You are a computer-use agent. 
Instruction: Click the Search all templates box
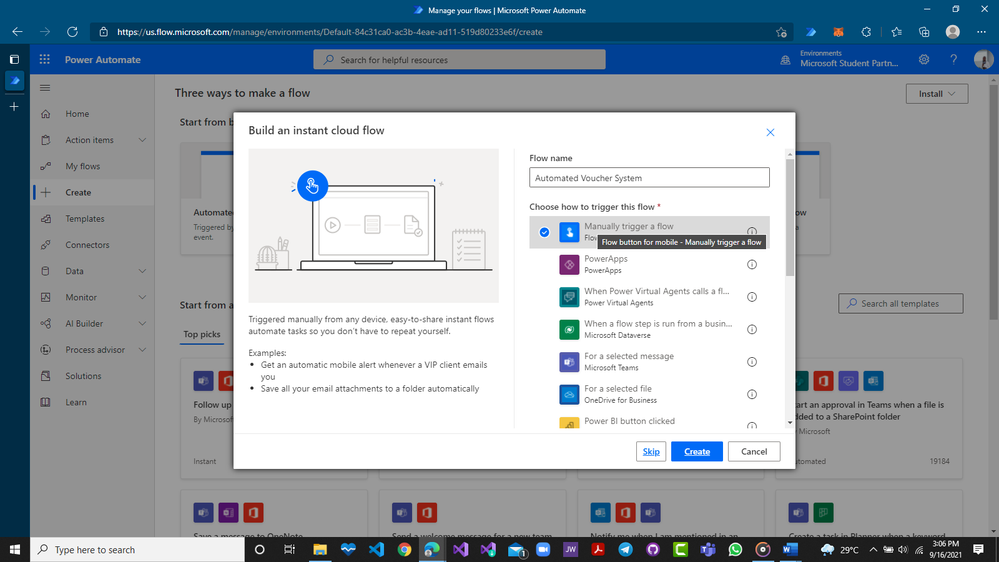901,303
